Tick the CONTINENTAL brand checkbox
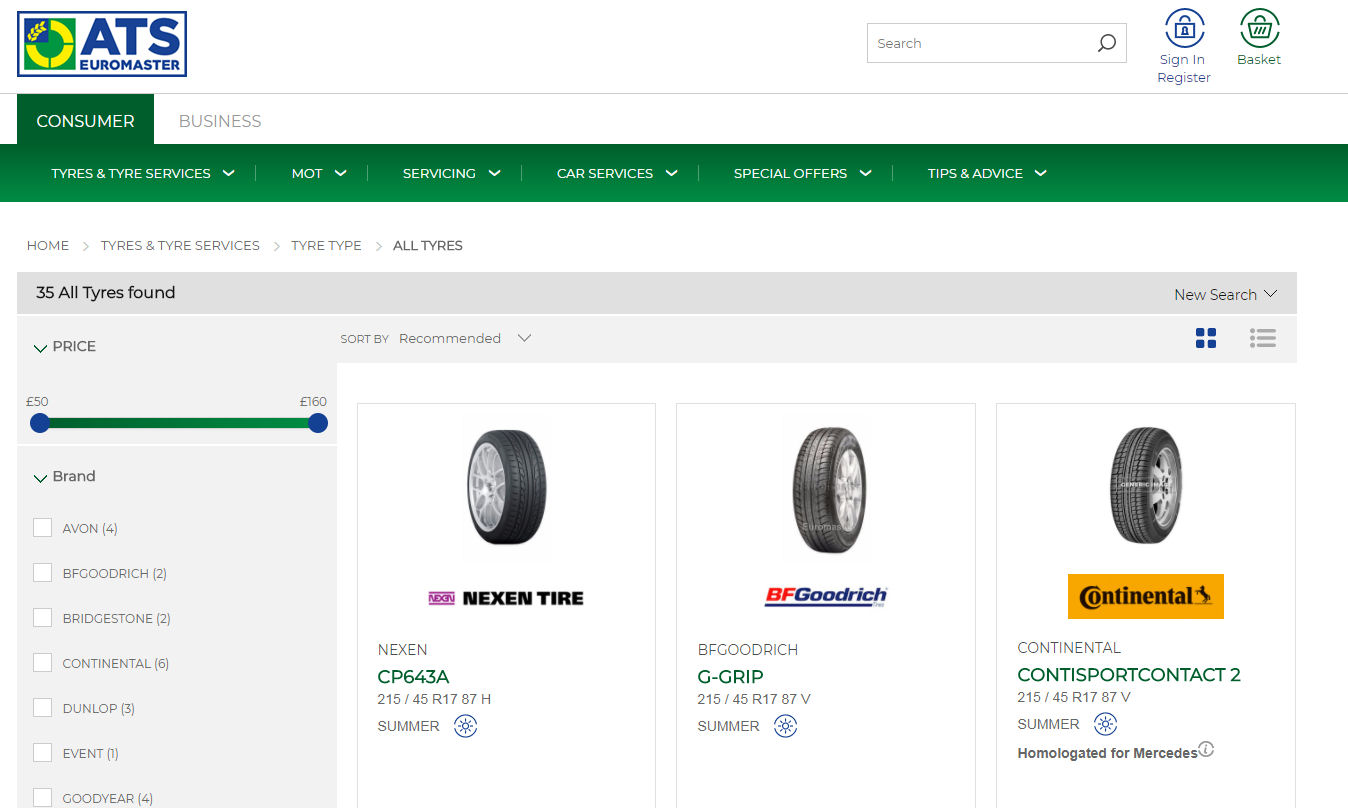The height and width of the screenshot is (808, 1348). (x=42, y=662)
